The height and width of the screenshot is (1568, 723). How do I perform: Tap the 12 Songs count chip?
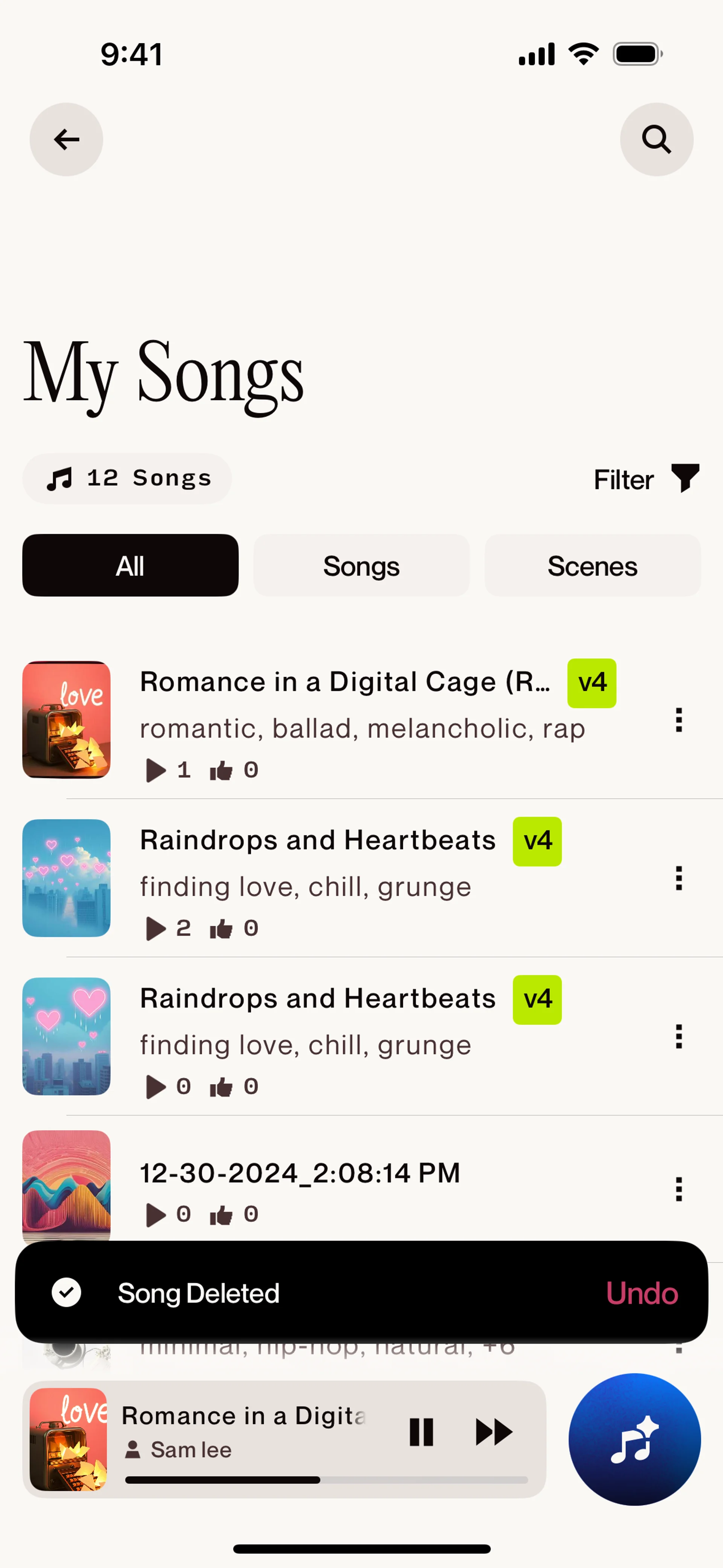tap(127, 478)
